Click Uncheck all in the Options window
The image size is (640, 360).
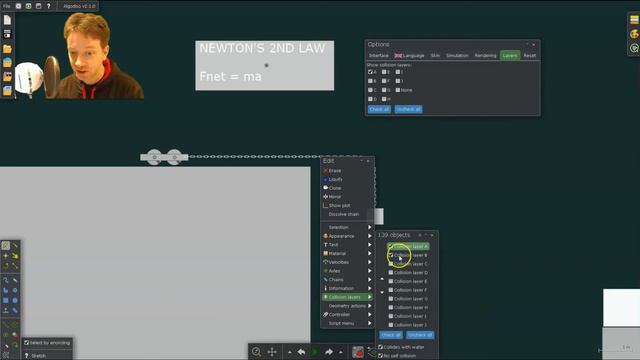pos(409,109)
